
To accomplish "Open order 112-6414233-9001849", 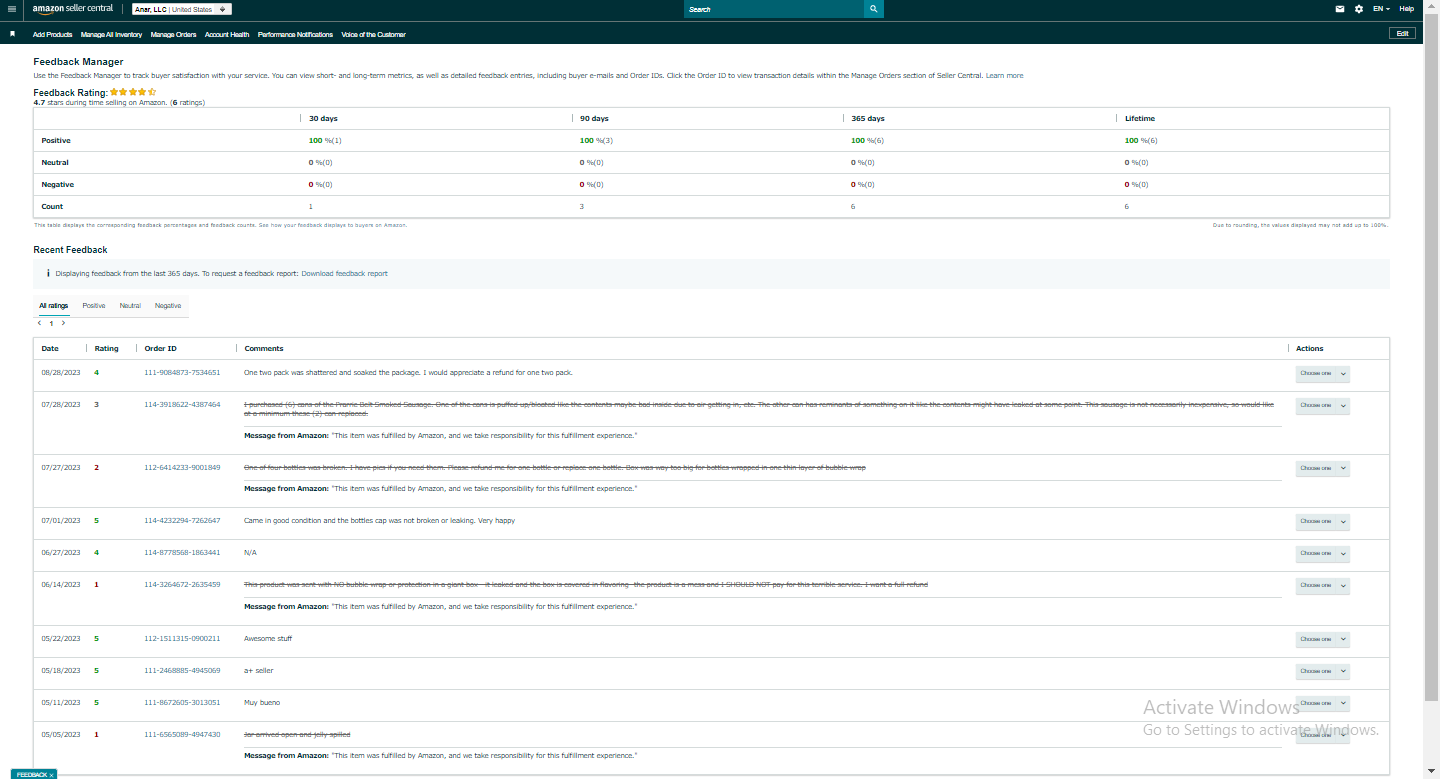I will [x=182, y=468].
